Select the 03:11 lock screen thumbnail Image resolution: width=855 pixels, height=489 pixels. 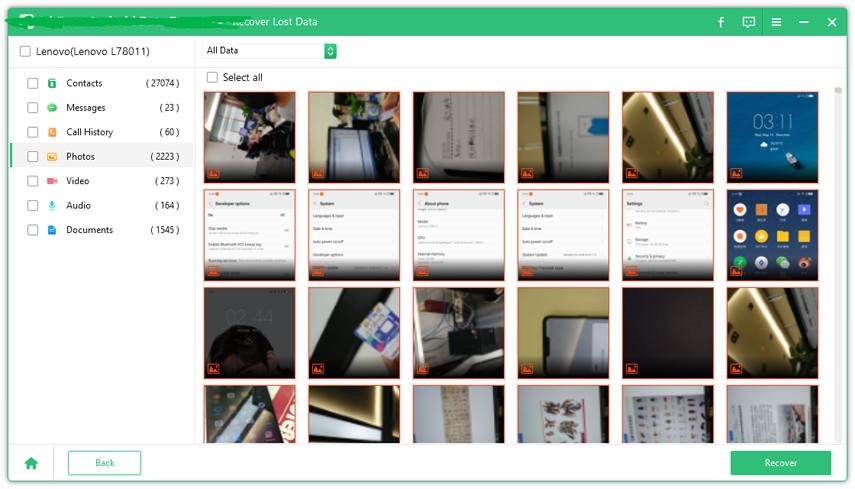(772, 137)
